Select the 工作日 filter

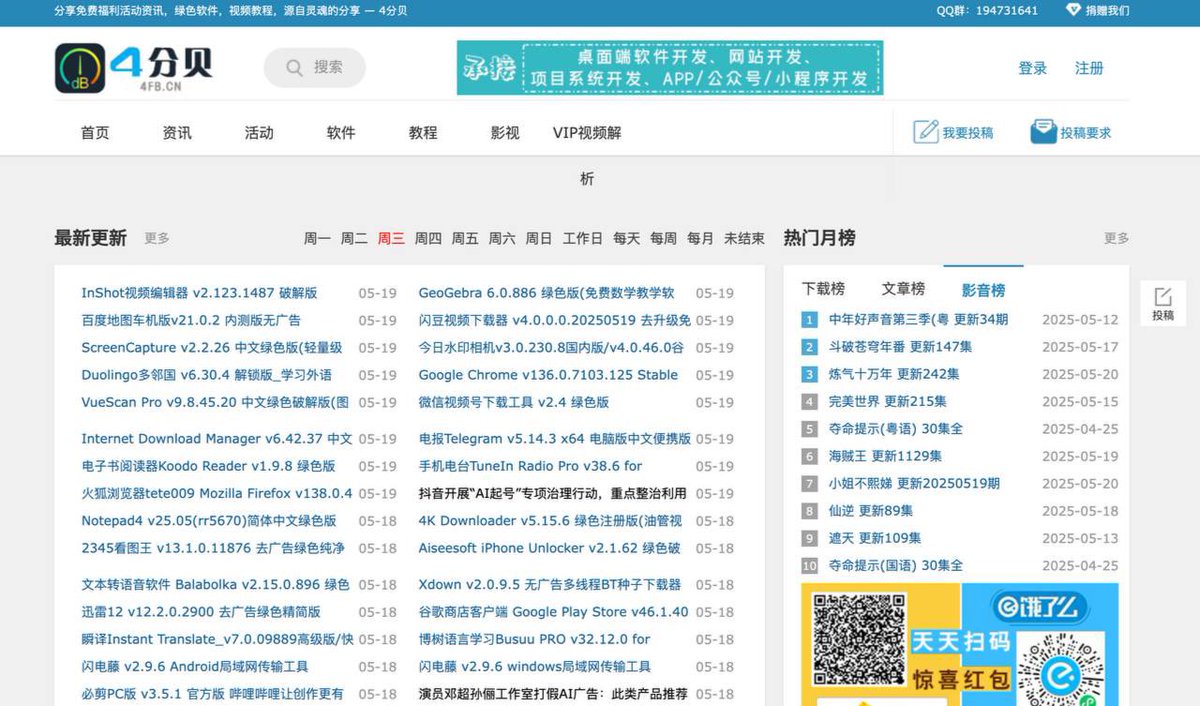coord(583,238)
